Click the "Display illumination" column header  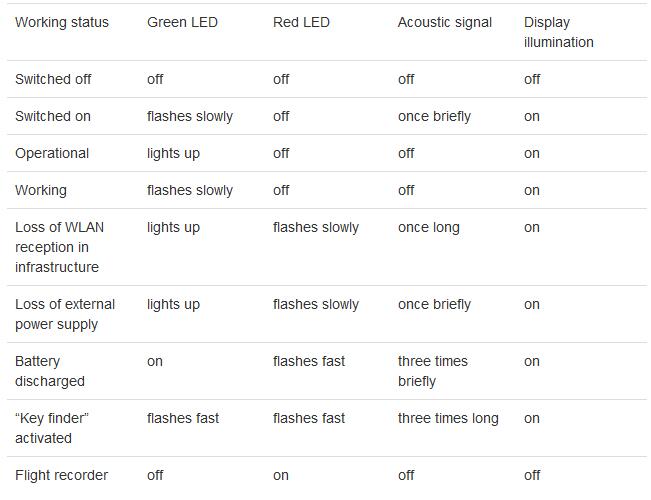coord(558,32)
